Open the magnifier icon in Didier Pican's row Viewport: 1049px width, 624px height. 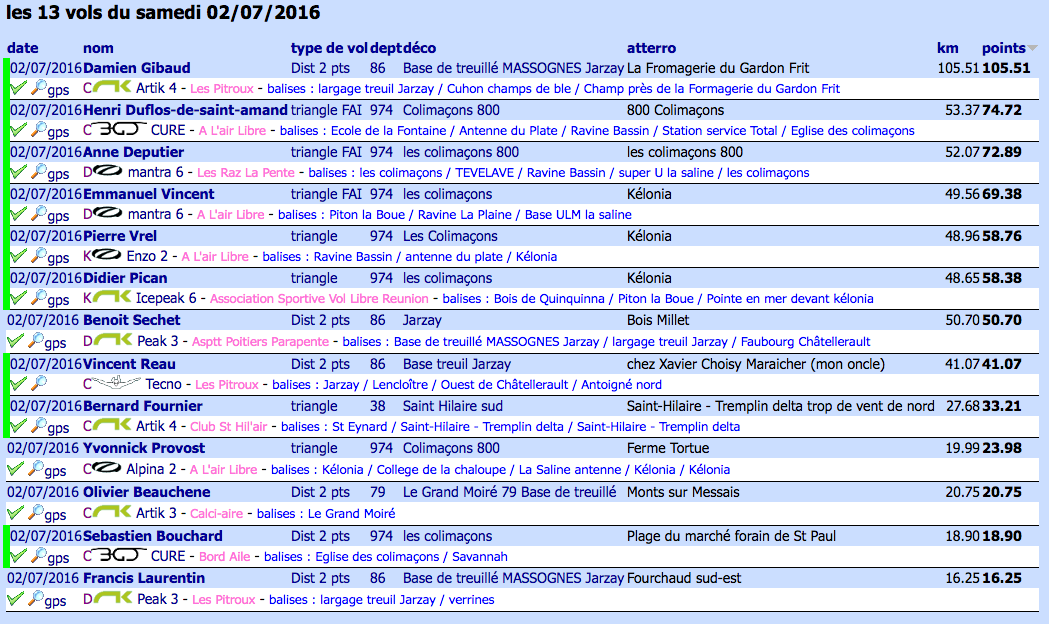tap(39, 297)
